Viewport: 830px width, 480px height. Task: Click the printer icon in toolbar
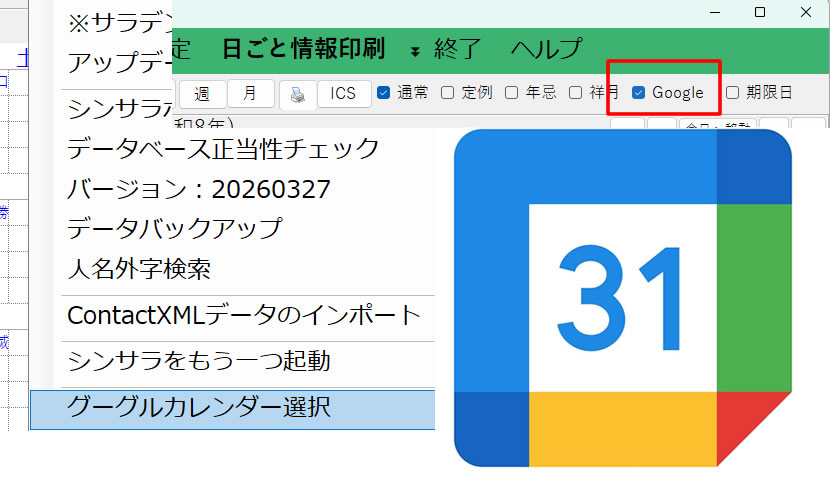[296, 94]
